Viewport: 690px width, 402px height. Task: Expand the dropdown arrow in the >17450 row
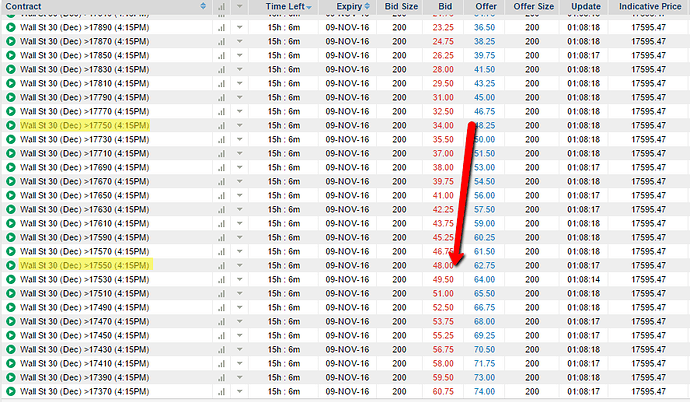(239, 336)
